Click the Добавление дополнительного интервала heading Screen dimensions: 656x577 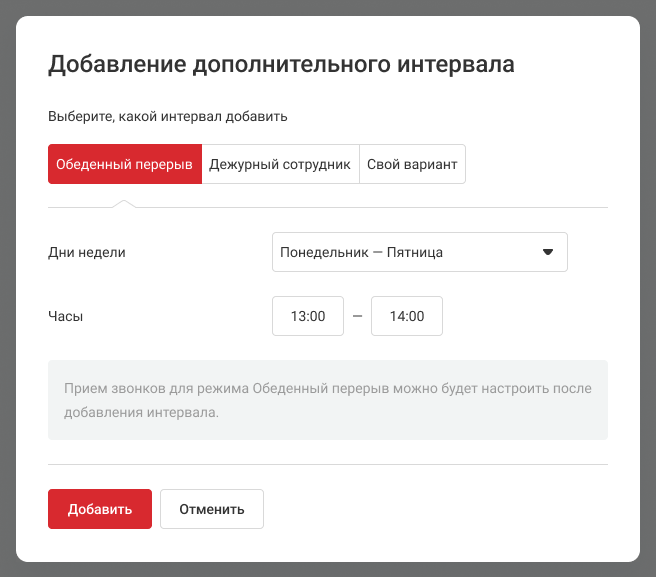281,66
